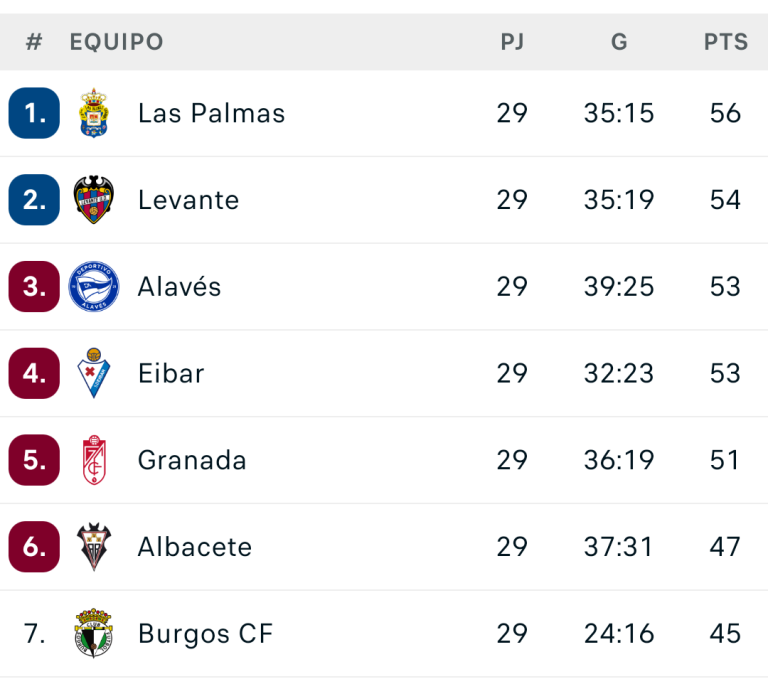This screenshot has height=684, width=768.
Task: Click the EQUIPO column header
Action: (117, 42)
